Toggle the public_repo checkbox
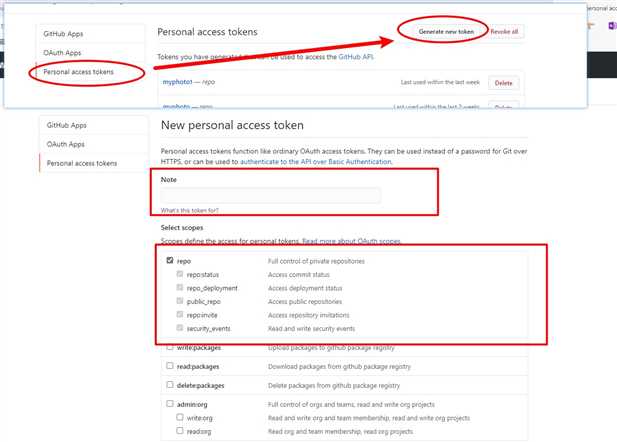Screen dimensions: 617x442 click(x=180, y=301)
